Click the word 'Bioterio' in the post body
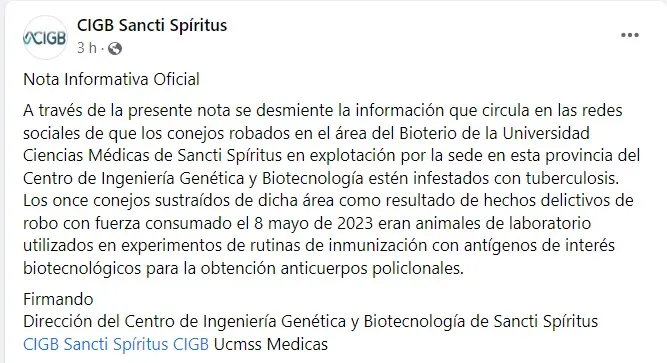Image resolution: width=667 pixels, height=363 pixels. (428, 133)
